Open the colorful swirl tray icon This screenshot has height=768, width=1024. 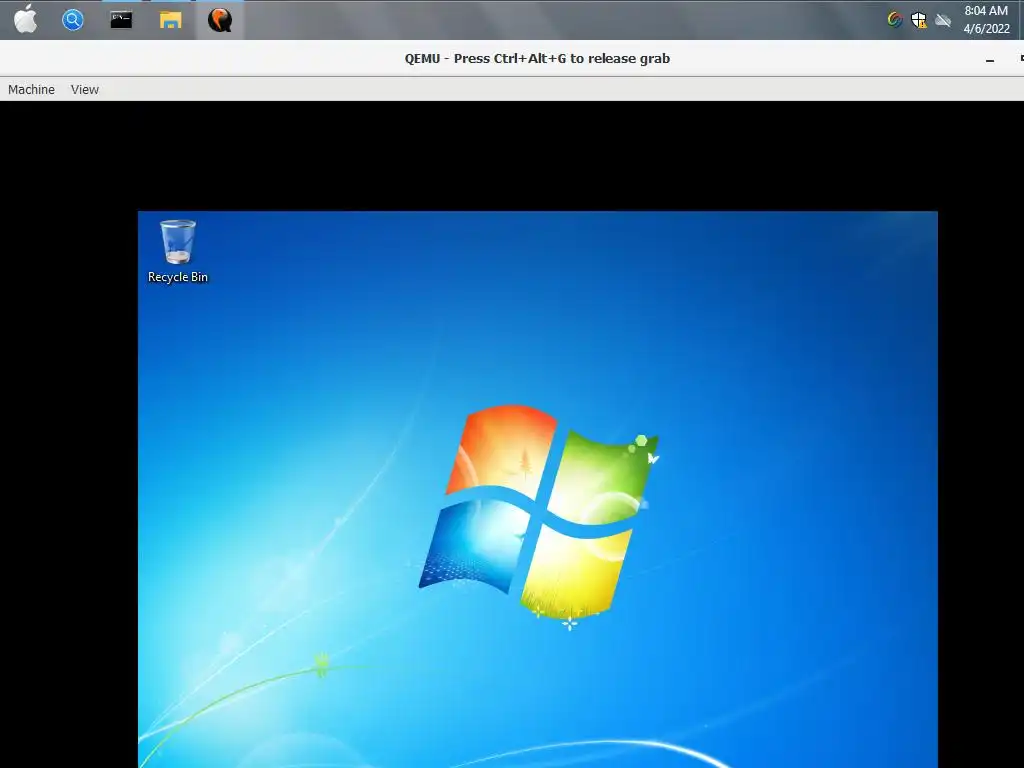point(895,20)
